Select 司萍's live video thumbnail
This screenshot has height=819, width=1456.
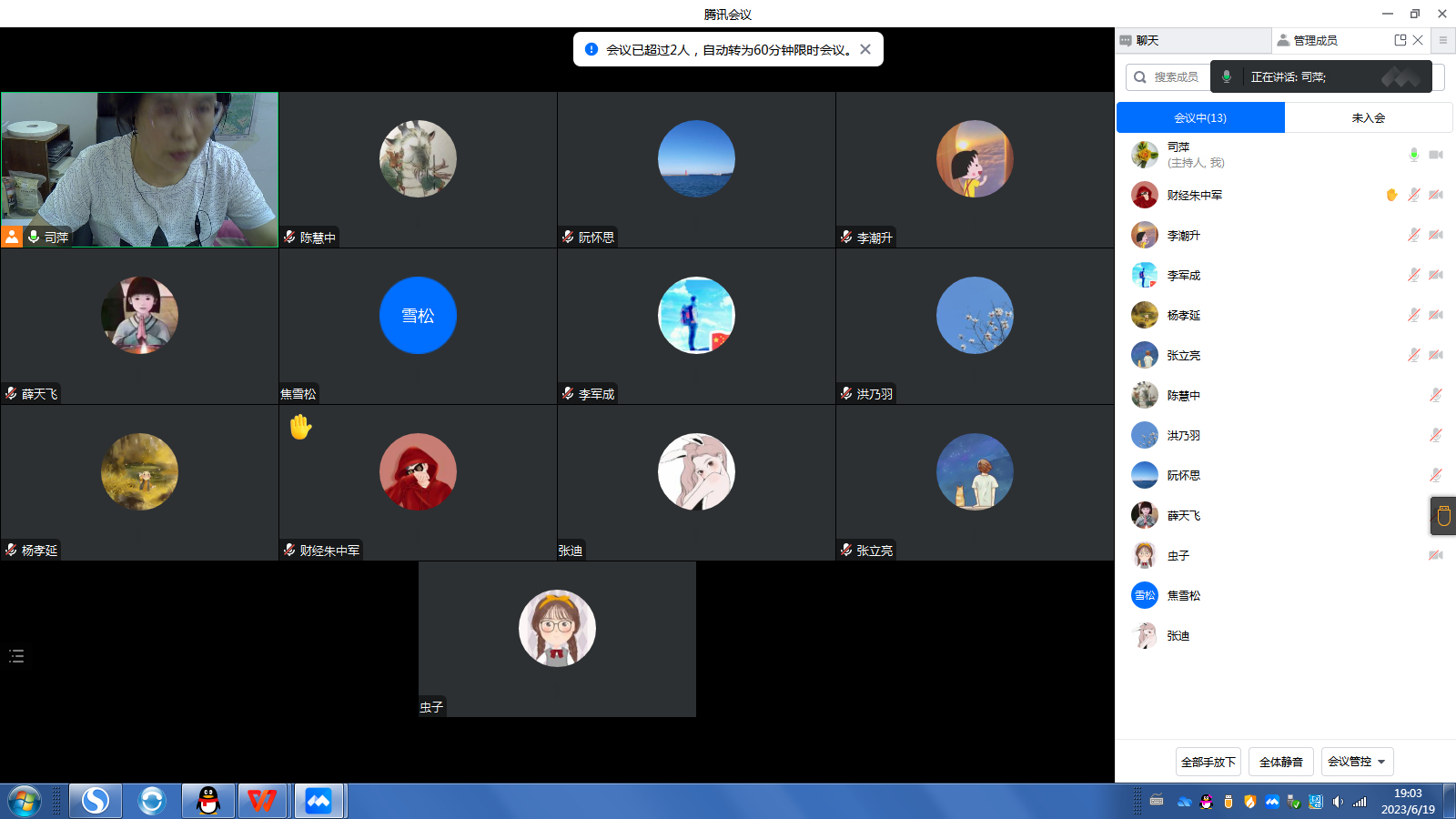coord(139,169)
